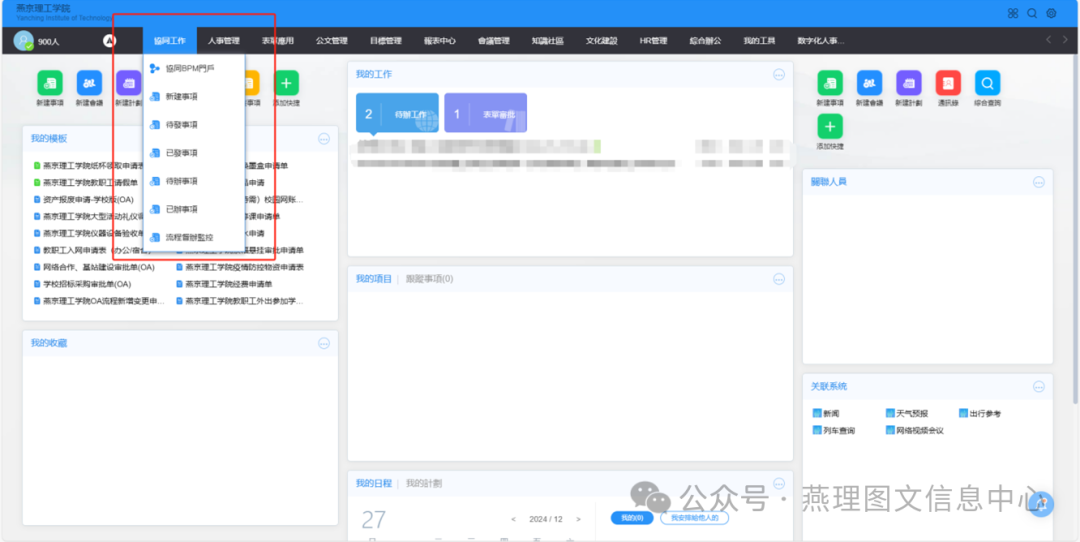Select 流程督办监控 in the 协同工作 menu
This screenshot has height=542, width=1080.
[188, 237]
